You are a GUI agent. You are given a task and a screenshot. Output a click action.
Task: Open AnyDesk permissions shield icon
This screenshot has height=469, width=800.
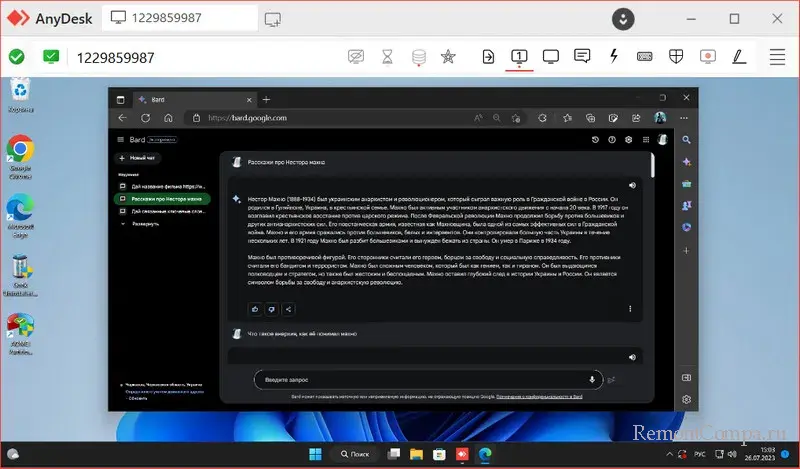[x=676, y=57]
